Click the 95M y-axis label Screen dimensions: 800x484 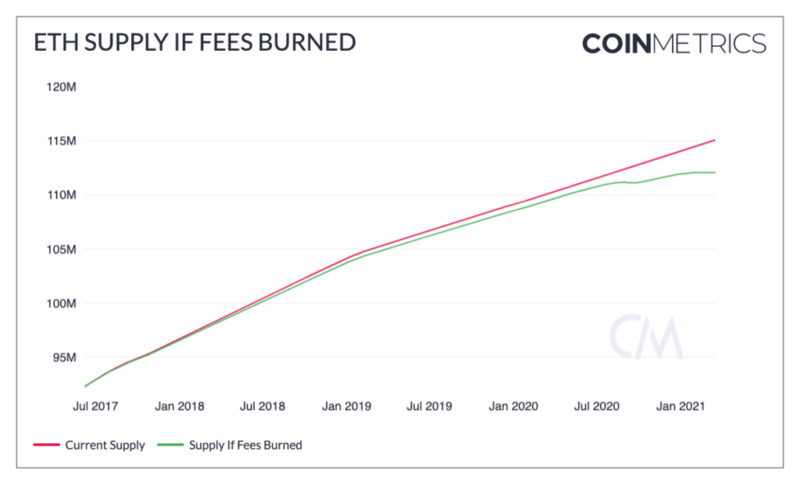(x=64, y=358)
